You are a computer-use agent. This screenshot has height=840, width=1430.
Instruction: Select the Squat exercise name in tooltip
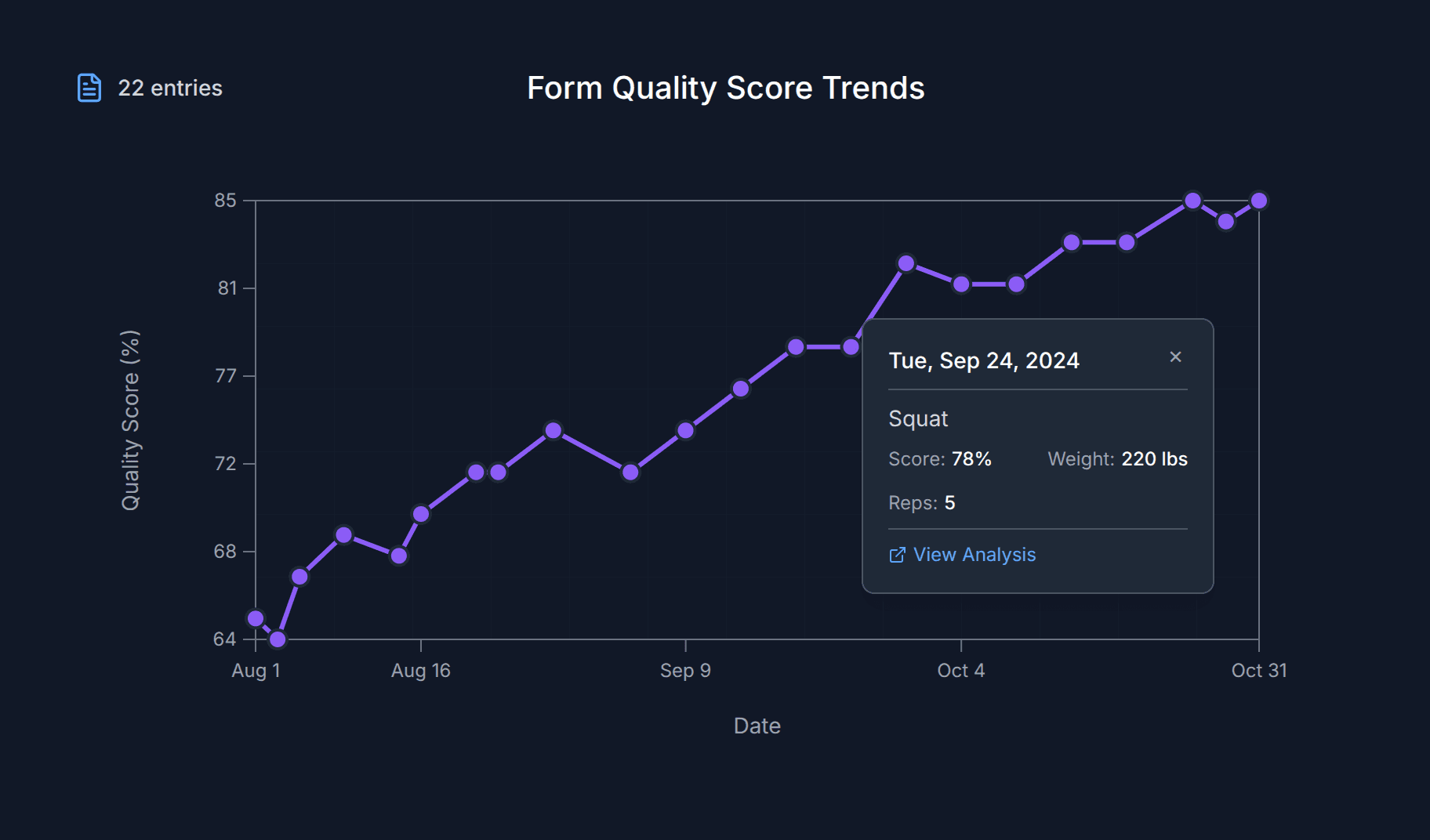click(x=918, y=419)
